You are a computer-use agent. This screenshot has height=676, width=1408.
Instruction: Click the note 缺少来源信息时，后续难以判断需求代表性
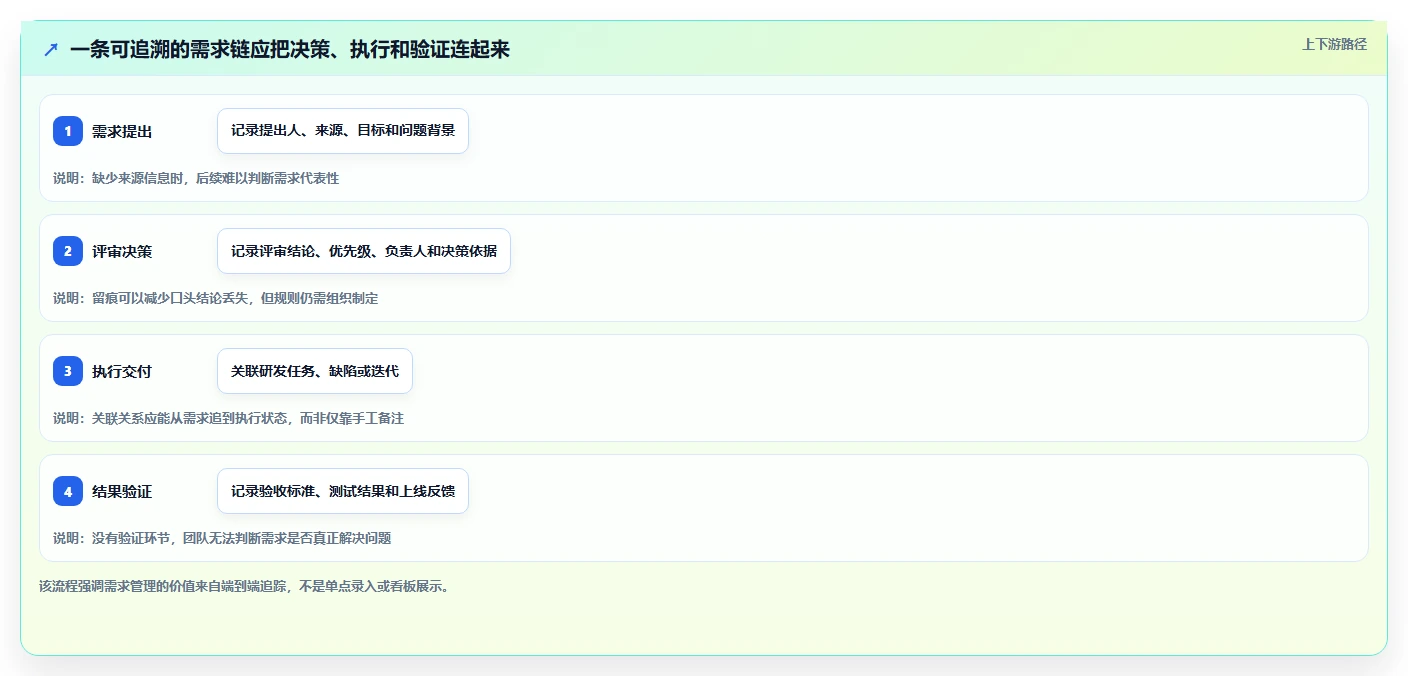pyautogui.click(x=196, y=178)
